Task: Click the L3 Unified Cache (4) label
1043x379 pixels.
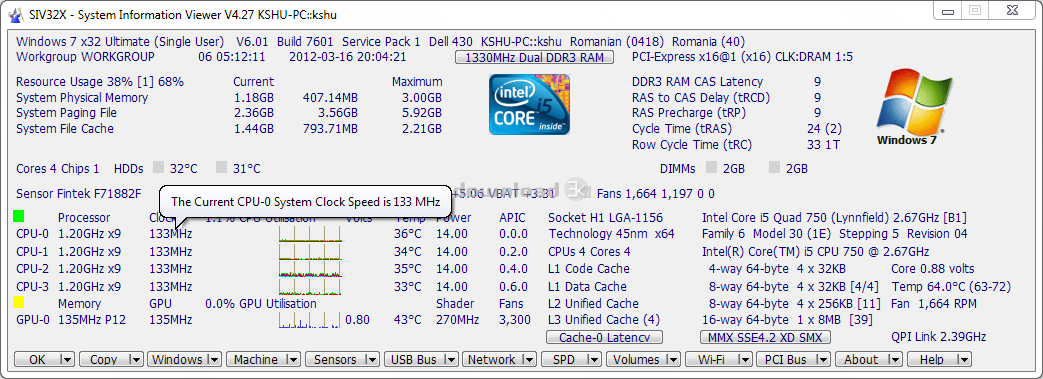Action: click(x=604, y=320)
